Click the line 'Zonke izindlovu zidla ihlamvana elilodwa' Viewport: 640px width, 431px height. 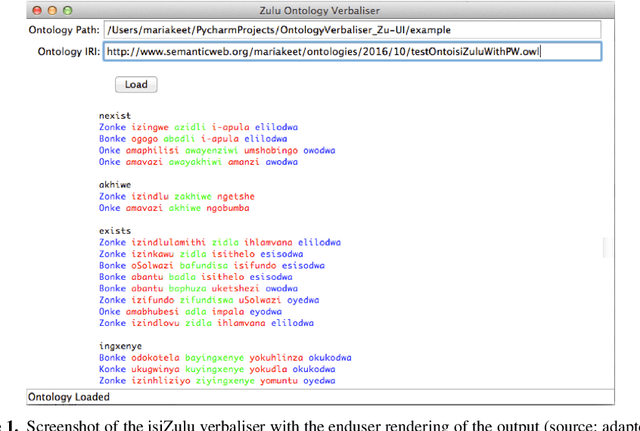click(206, 323)
